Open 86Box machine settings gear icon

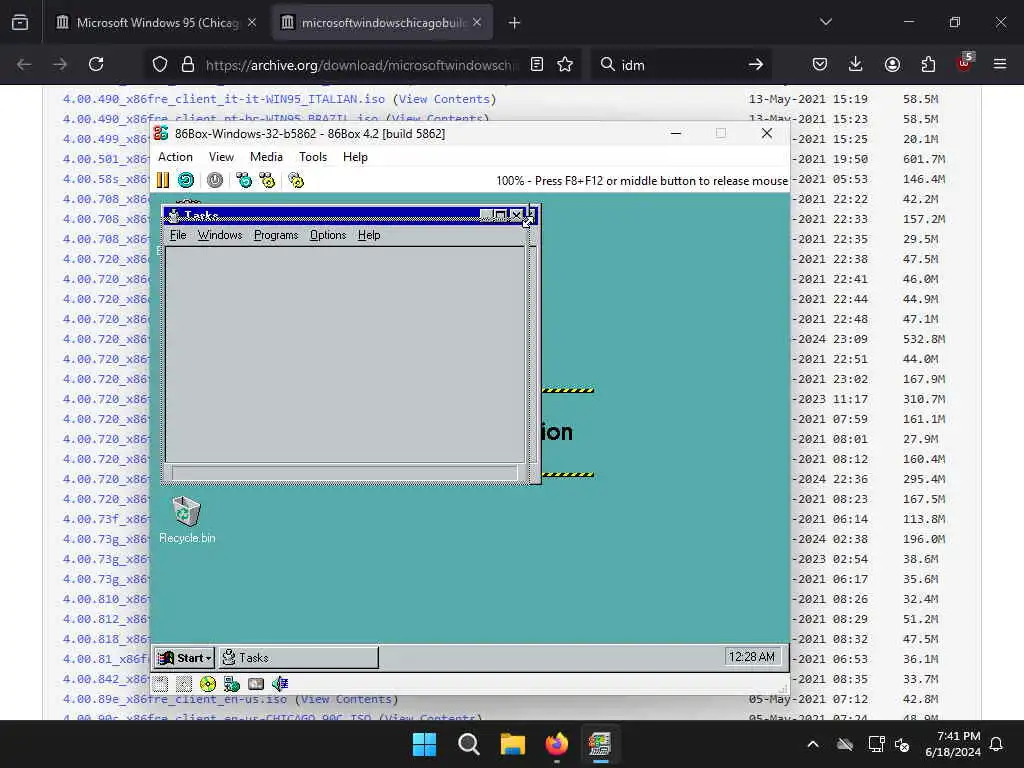[x=296, y=180]
